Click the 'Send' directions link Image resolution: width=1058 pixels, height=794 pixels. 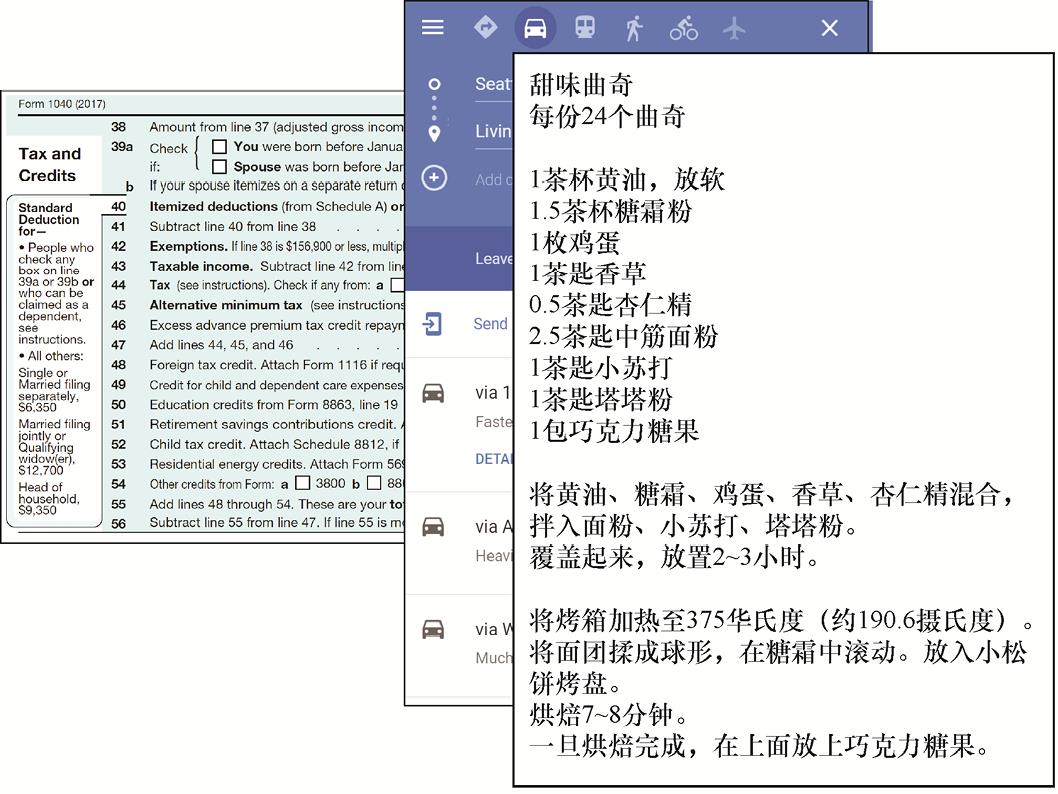tap(490, 324)
